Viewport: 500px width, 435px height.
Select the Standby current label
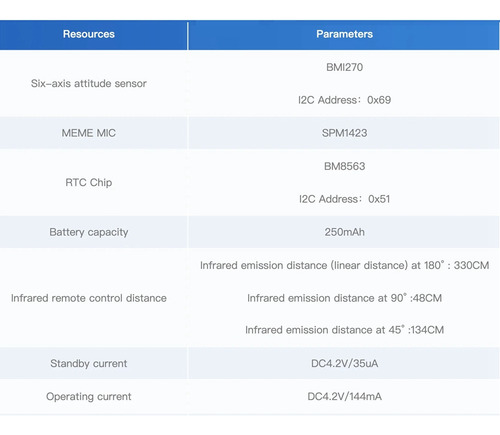pos(89,363)
